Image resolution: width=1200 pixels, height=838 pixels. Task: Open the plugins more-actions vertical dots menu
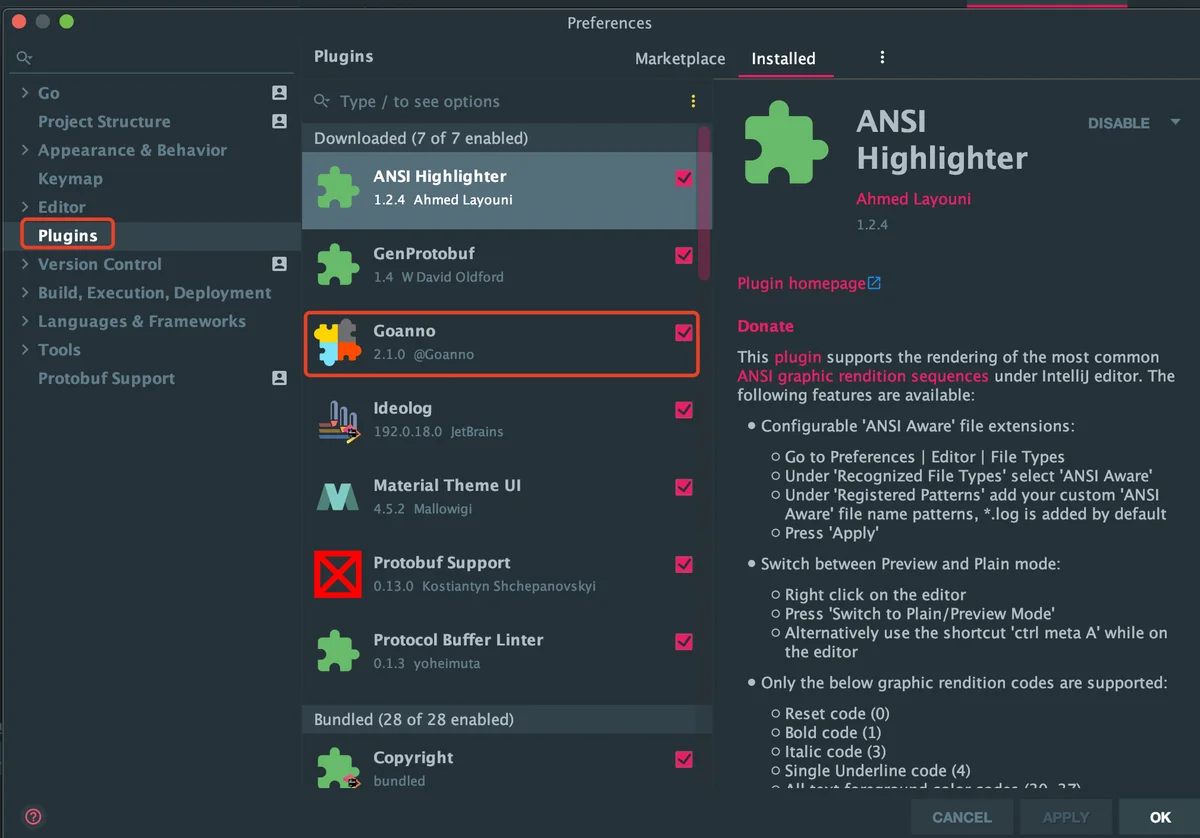pos(882,58)
